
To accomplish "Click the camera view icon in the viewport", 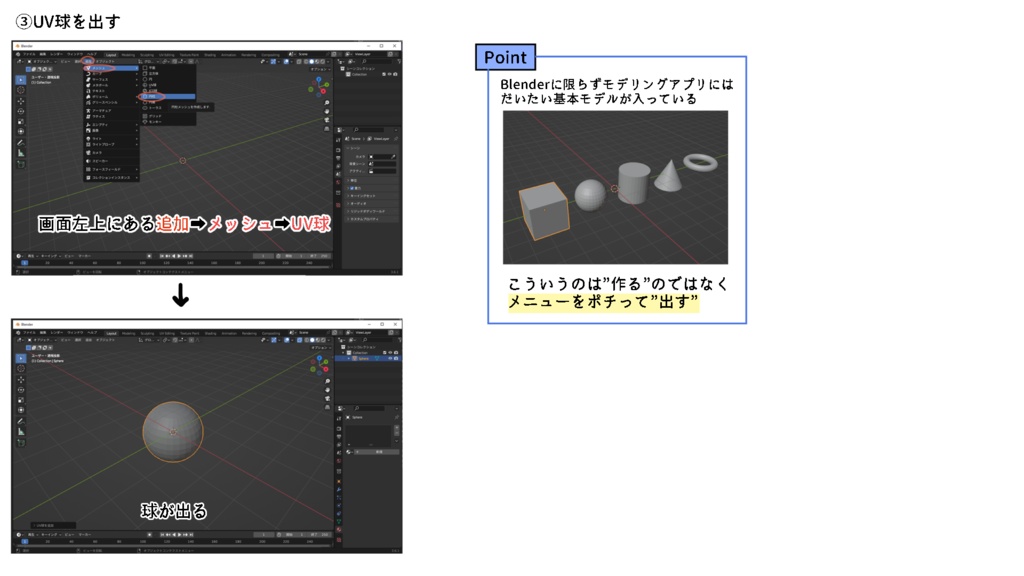I will [325, 396].
